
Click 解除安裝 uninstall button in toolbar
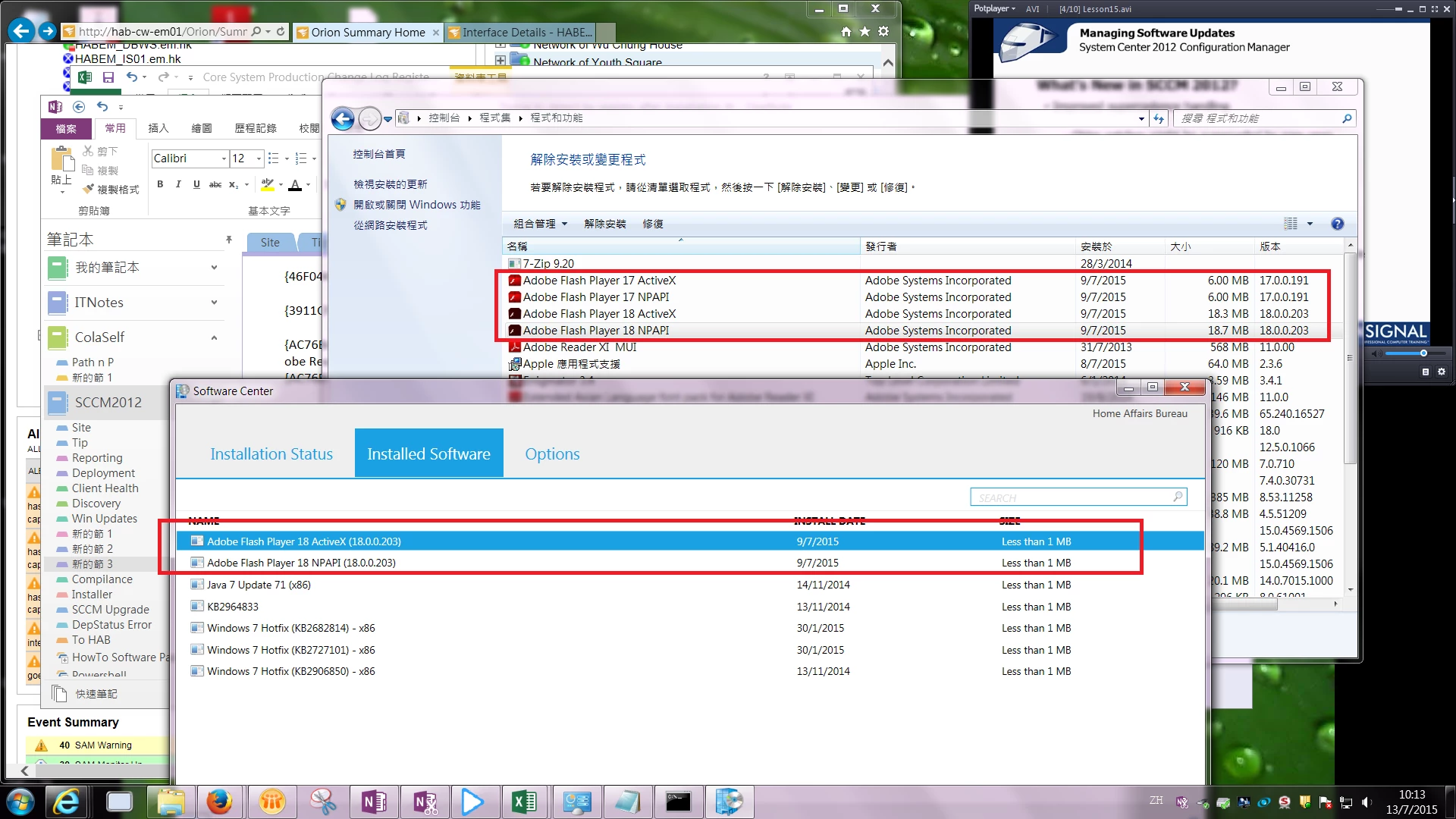pos(604,224)
